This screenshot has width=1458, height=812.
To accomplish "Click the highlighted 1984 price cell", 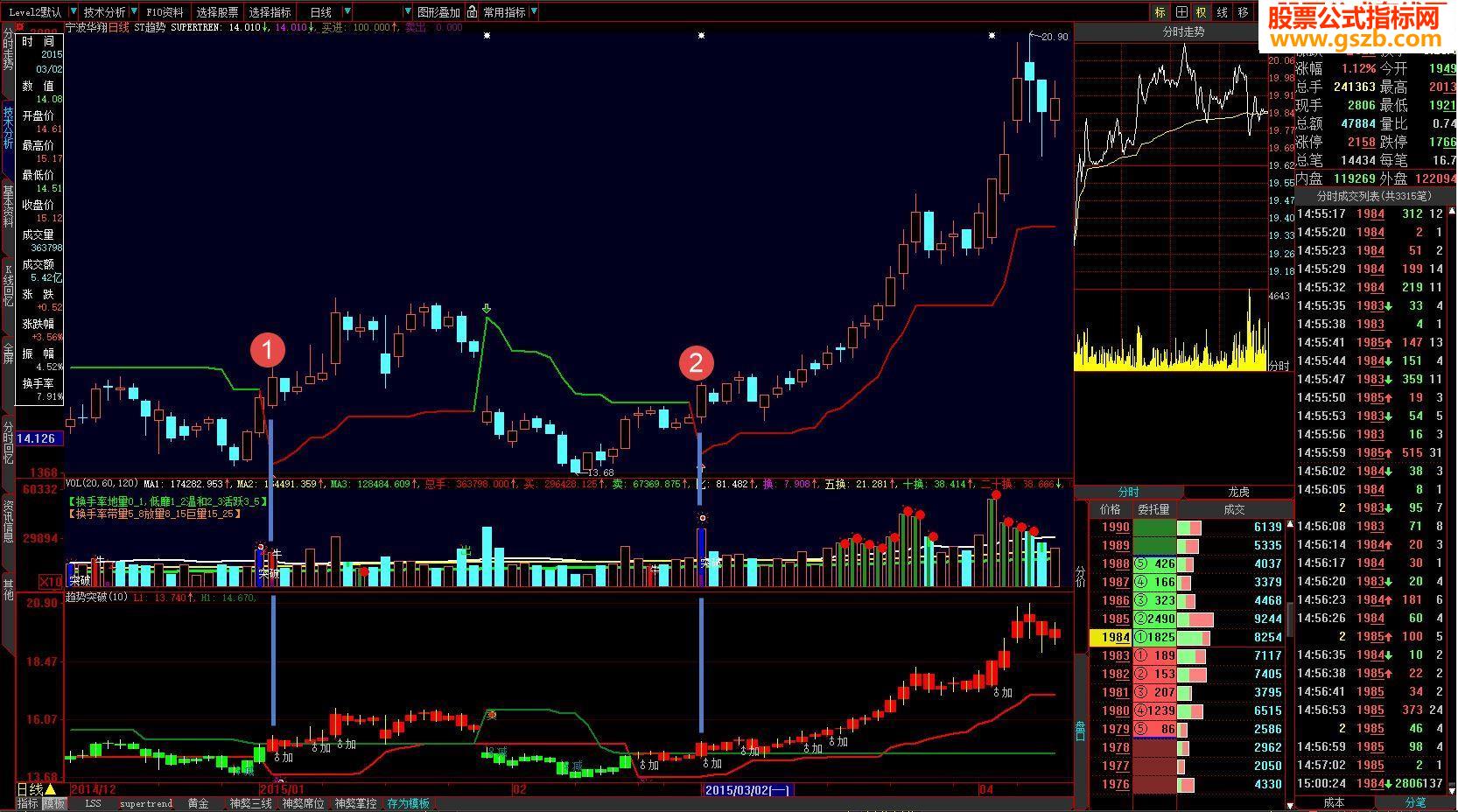I will tap(1110, 638).
